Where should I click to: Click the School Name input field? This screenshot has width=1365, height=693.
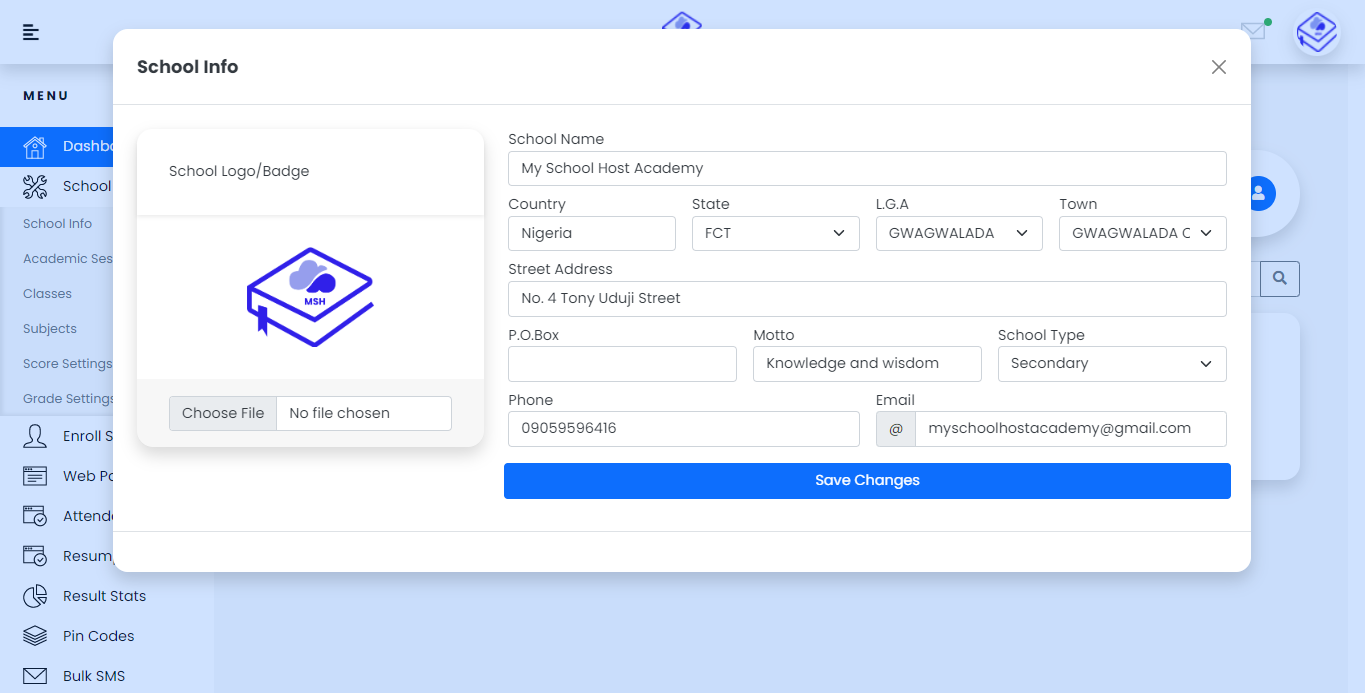coord(866,168)
